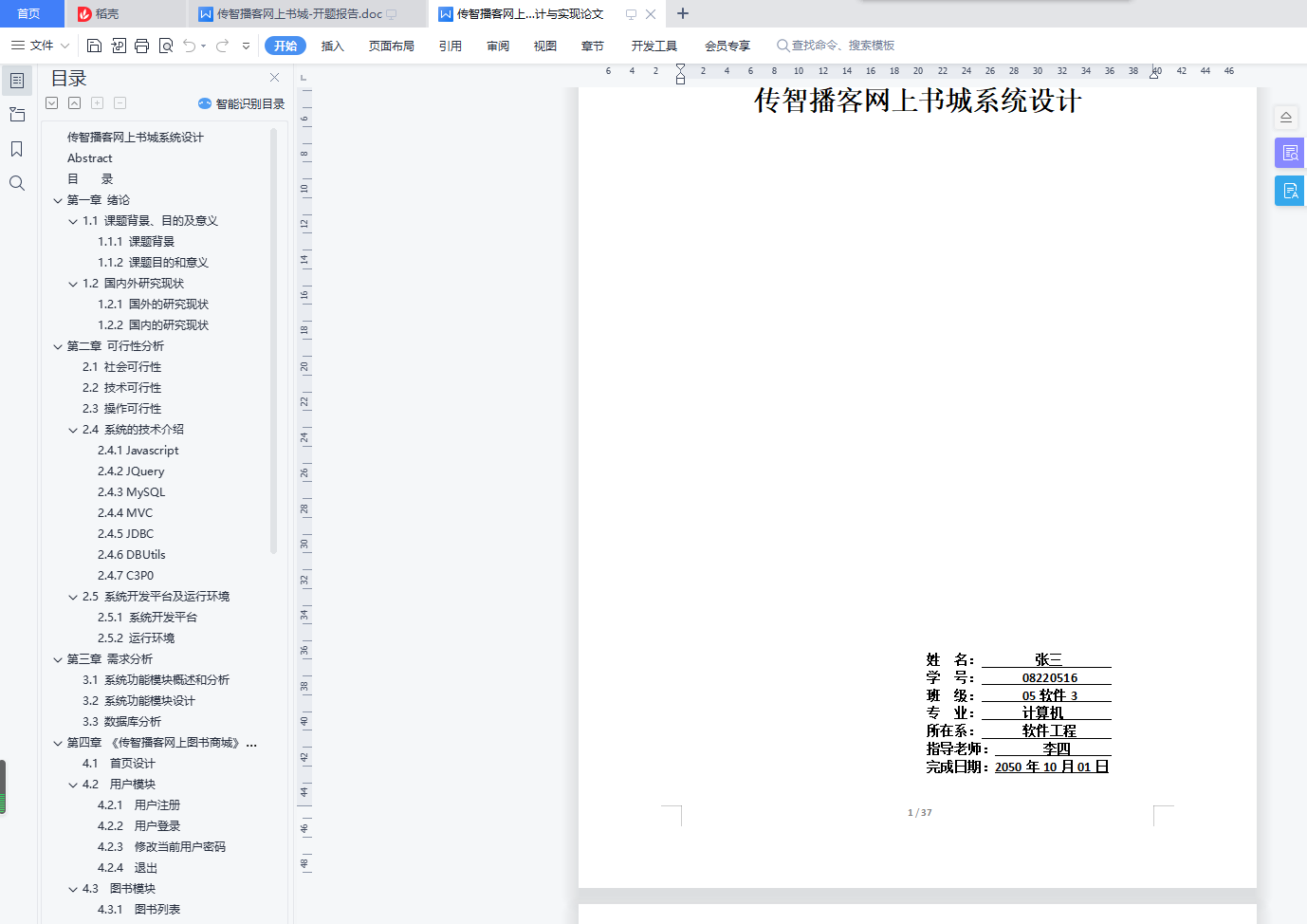Viewport: 1307px width, 924px height.
Task: Jump to Abstract in the outline
Action: 89,158
